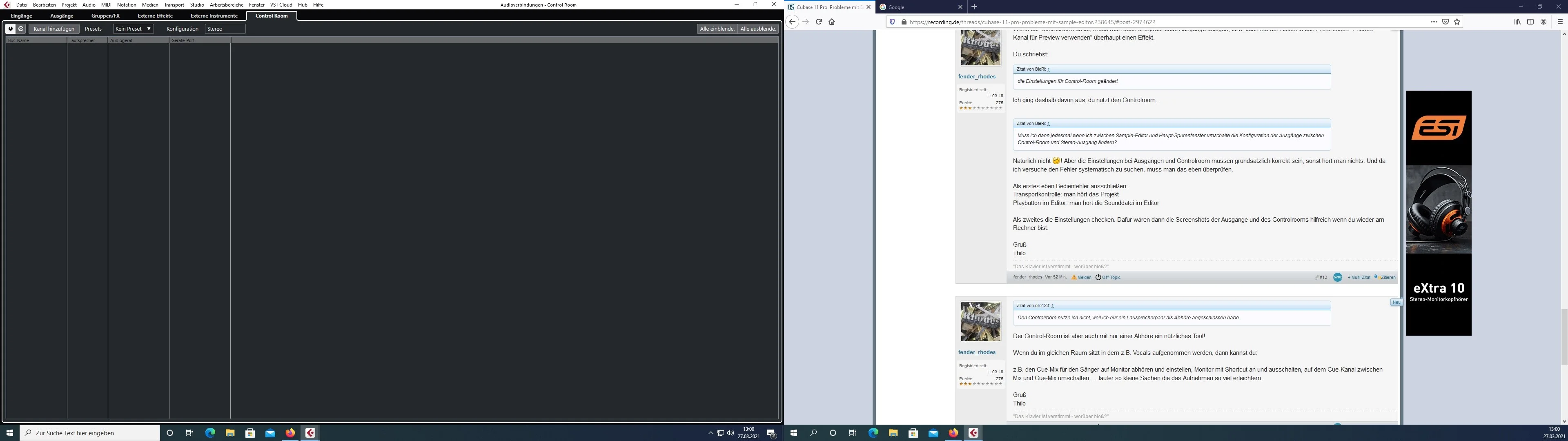The height and width of the screenshot is (441, 1568).
Task: Click the Geräte-Port column header
Action: [200, 40]
